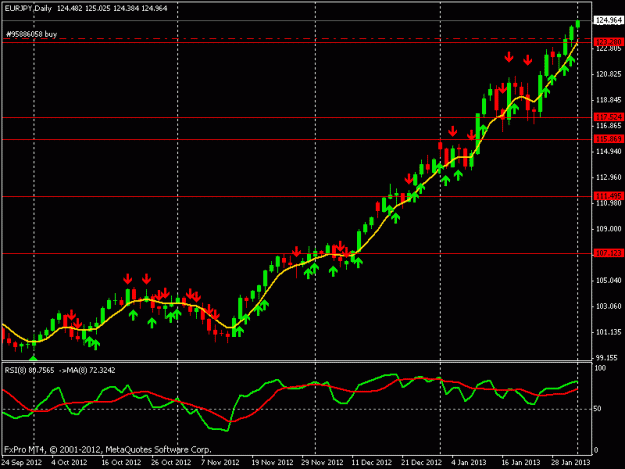Screen dimensions: 625x469
Task: Click the 122.805 price axis value
Action: 608,49
